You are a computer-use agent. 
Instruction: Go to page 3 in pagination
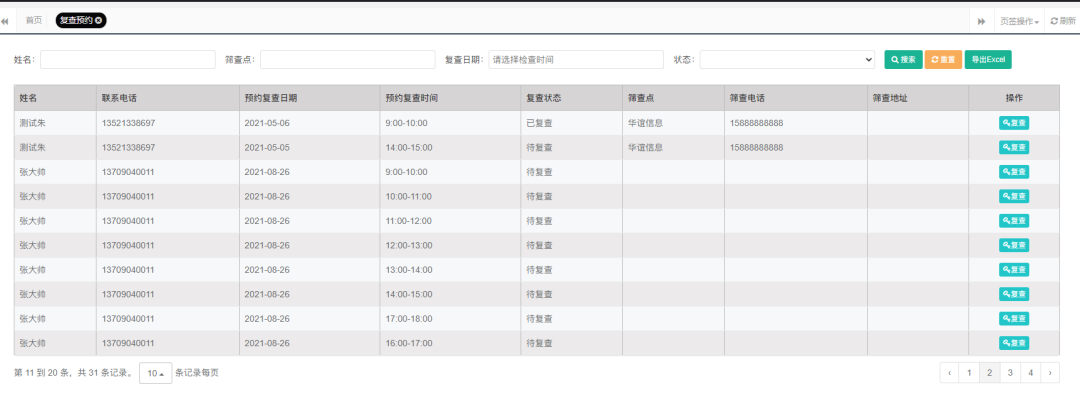click(x=1010, y=373)
